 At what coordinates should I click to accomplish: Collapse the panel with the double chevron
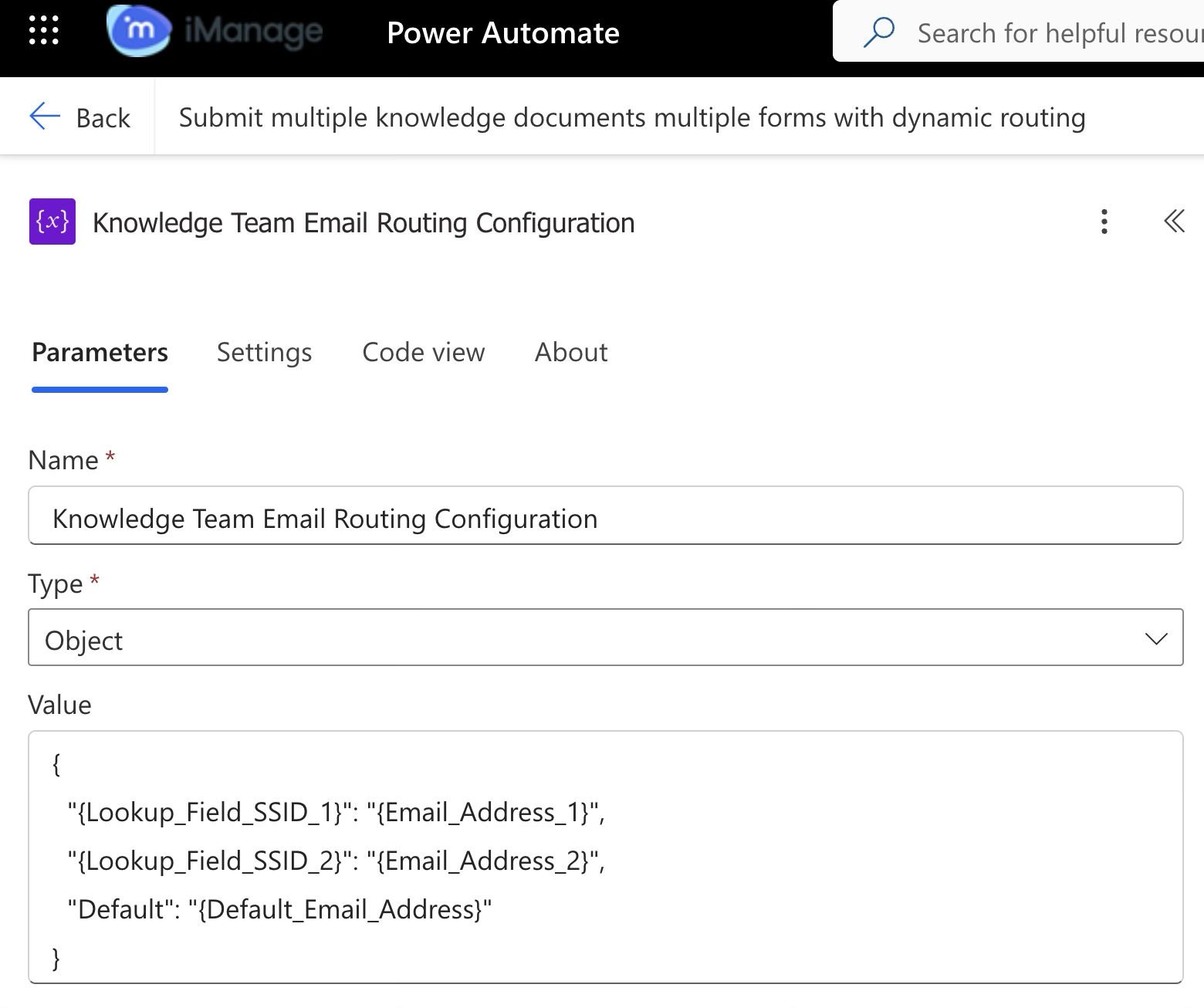click(1173, 222)
